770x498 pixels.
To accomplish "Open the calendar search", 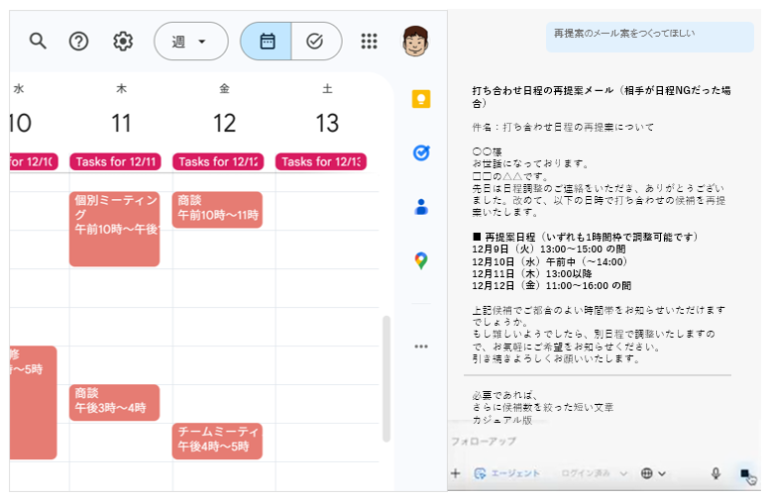I will [38, 41].
